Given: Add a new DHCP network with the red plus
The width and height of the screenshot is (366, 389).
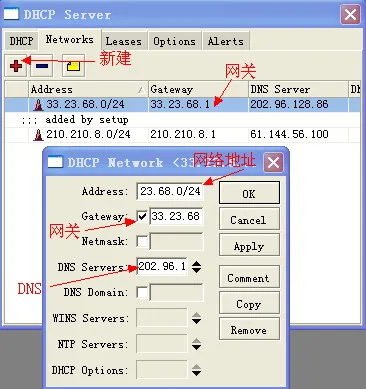Looking at the screenshot, I should [16, 66].
